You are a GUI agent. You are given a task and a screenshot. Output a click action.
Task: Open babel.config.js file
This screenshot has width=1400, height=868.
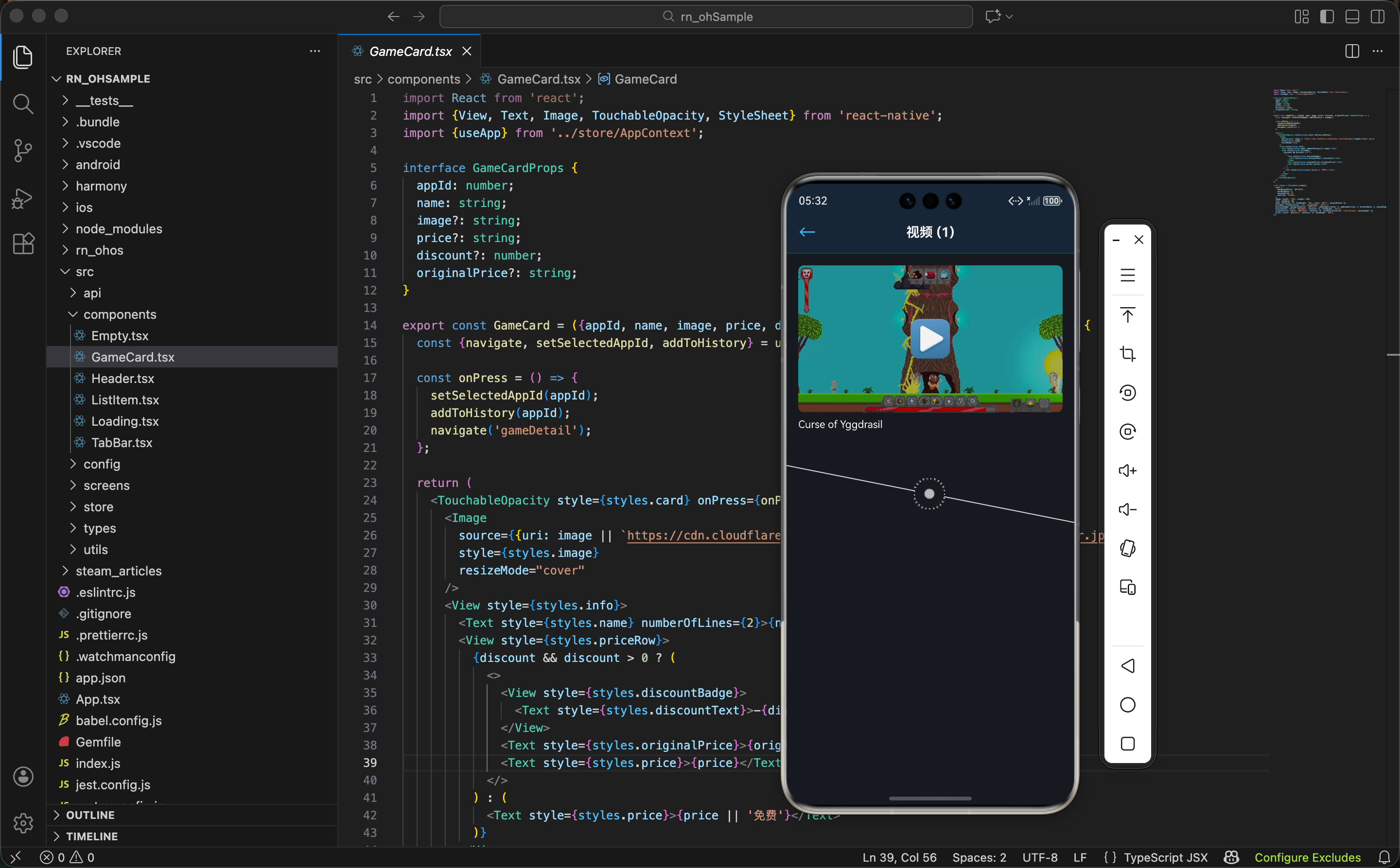(192, 720)
